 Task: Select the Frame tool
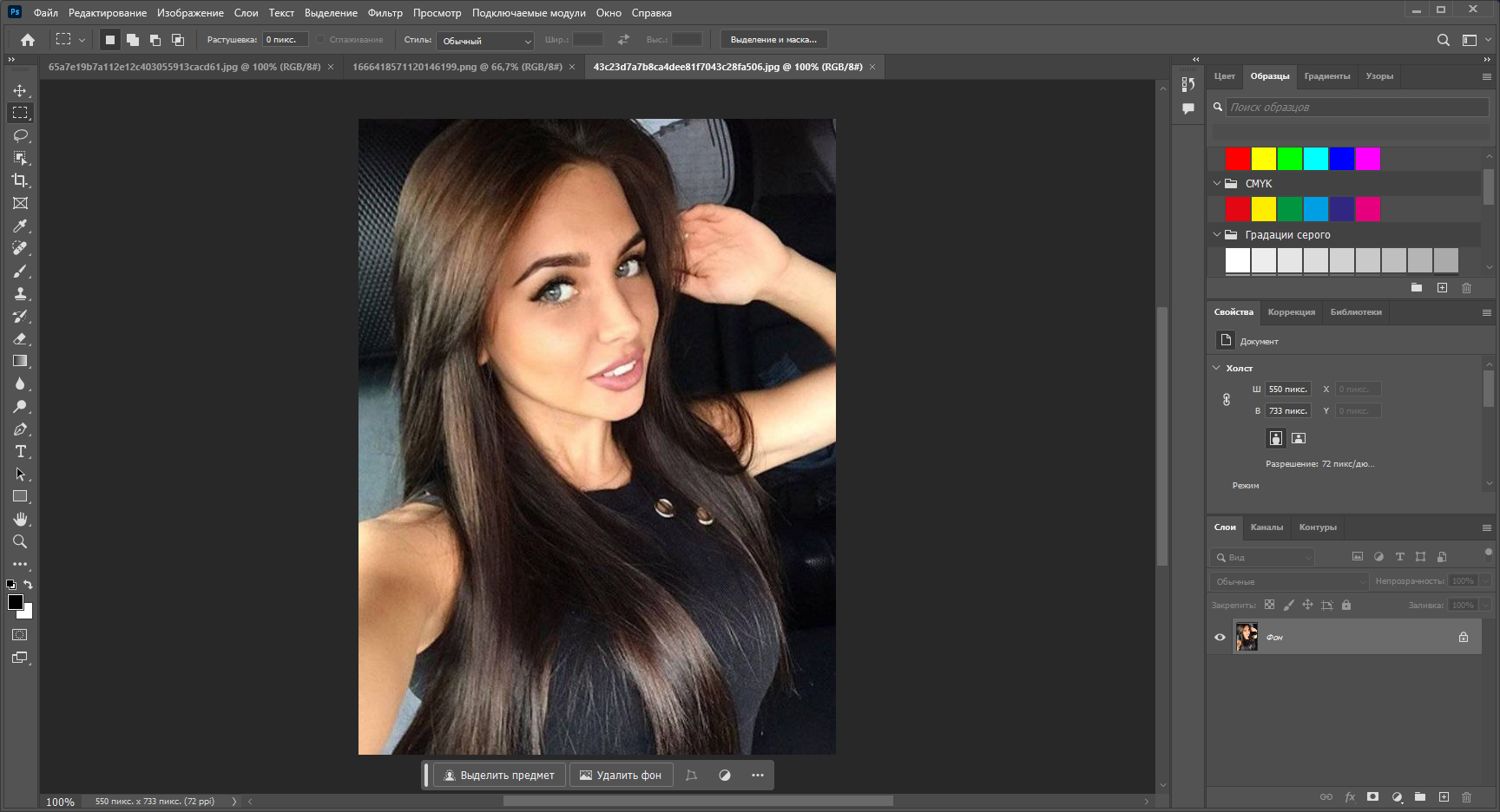tap(20, 203)
